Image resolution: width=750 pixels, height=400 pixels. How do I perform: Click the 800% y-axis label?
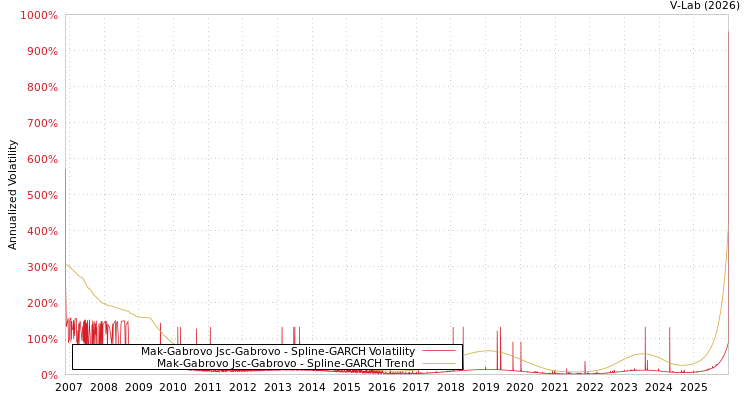pos(42,87)
